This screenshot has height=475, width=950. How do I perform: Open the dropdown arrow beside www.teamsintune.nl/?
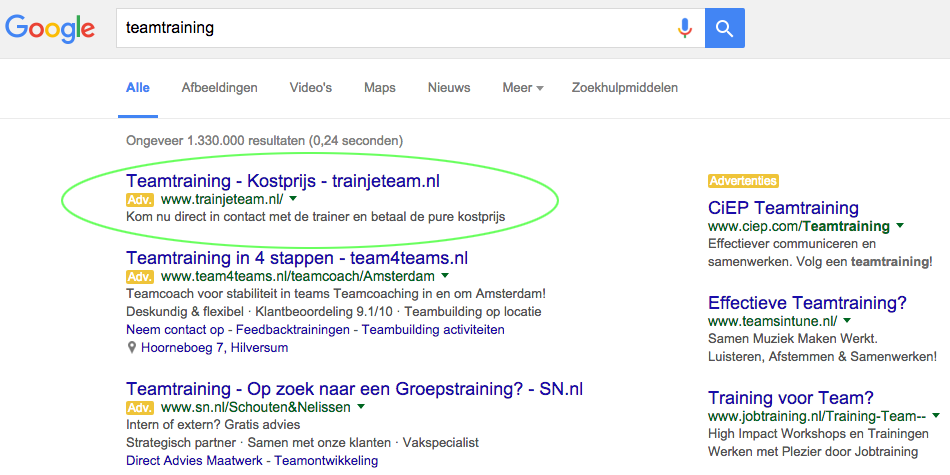pos(847,320)
